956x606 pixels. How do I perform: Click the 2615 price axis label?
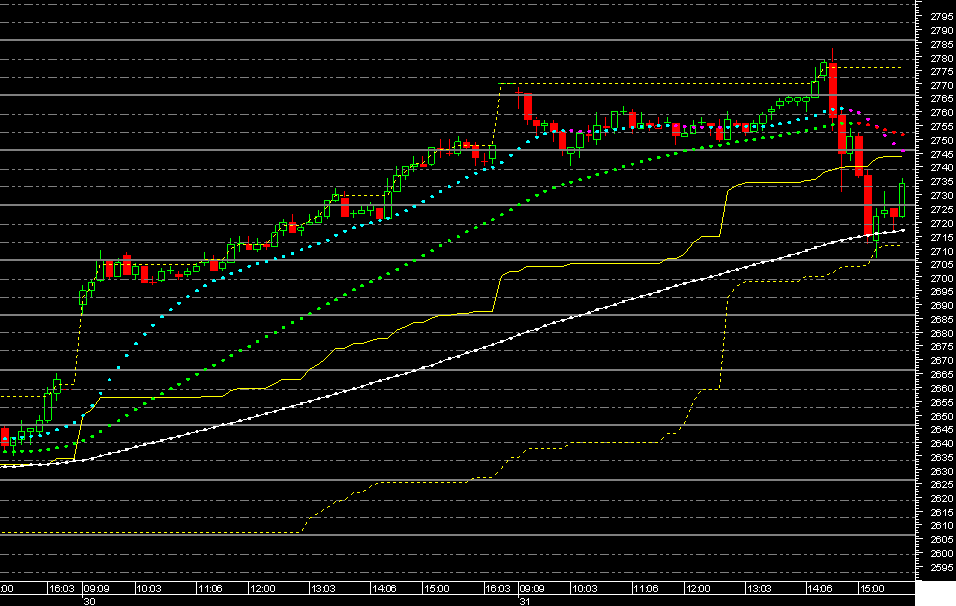pos(942,512)
